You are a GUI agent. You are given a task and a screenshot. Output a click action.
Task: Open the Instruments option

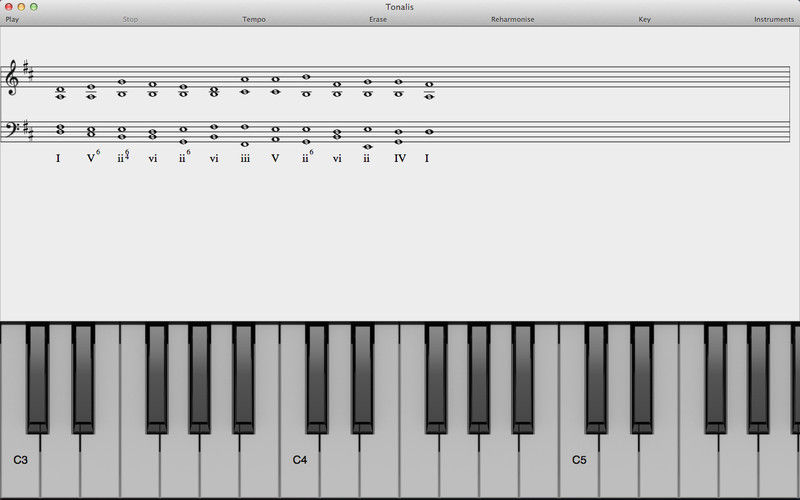[x=774, y=19]
